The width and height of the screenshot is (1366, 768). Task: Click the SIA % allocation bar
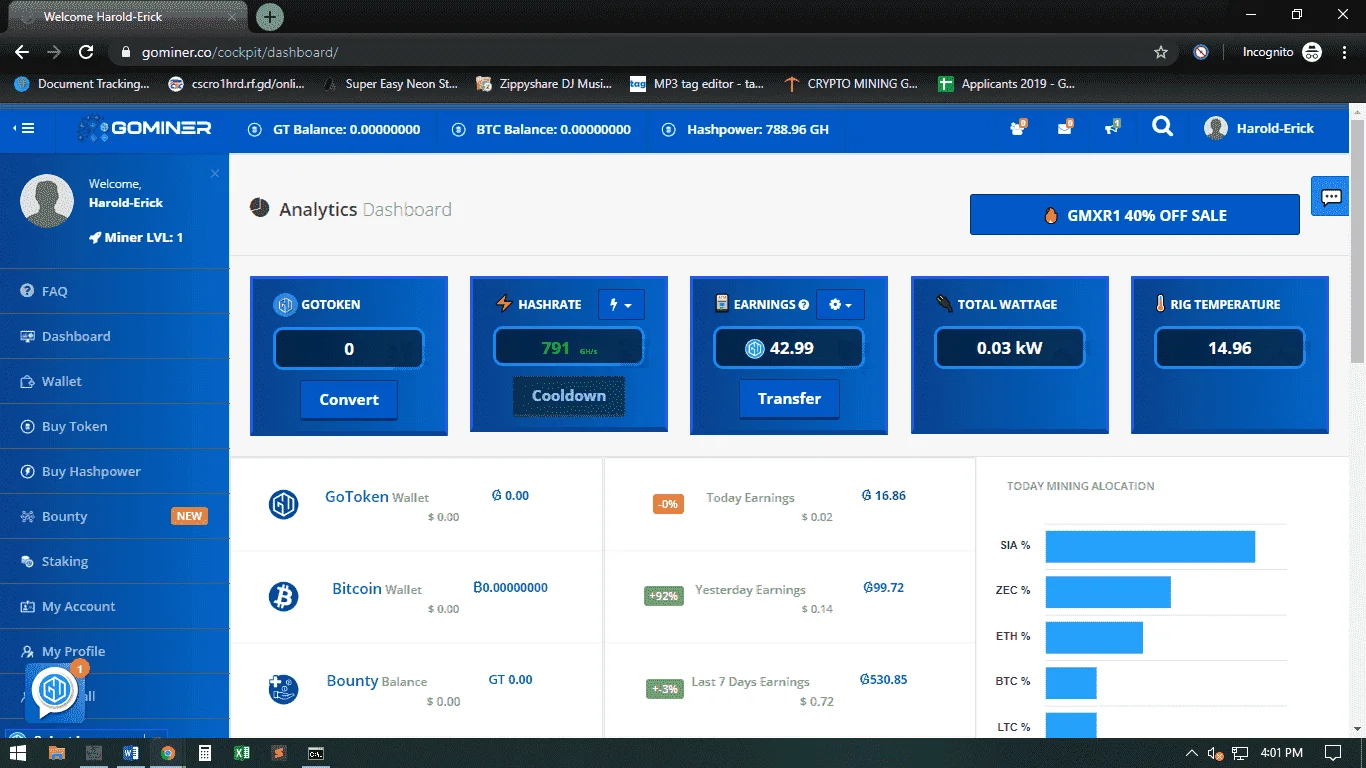point(1150,546)
